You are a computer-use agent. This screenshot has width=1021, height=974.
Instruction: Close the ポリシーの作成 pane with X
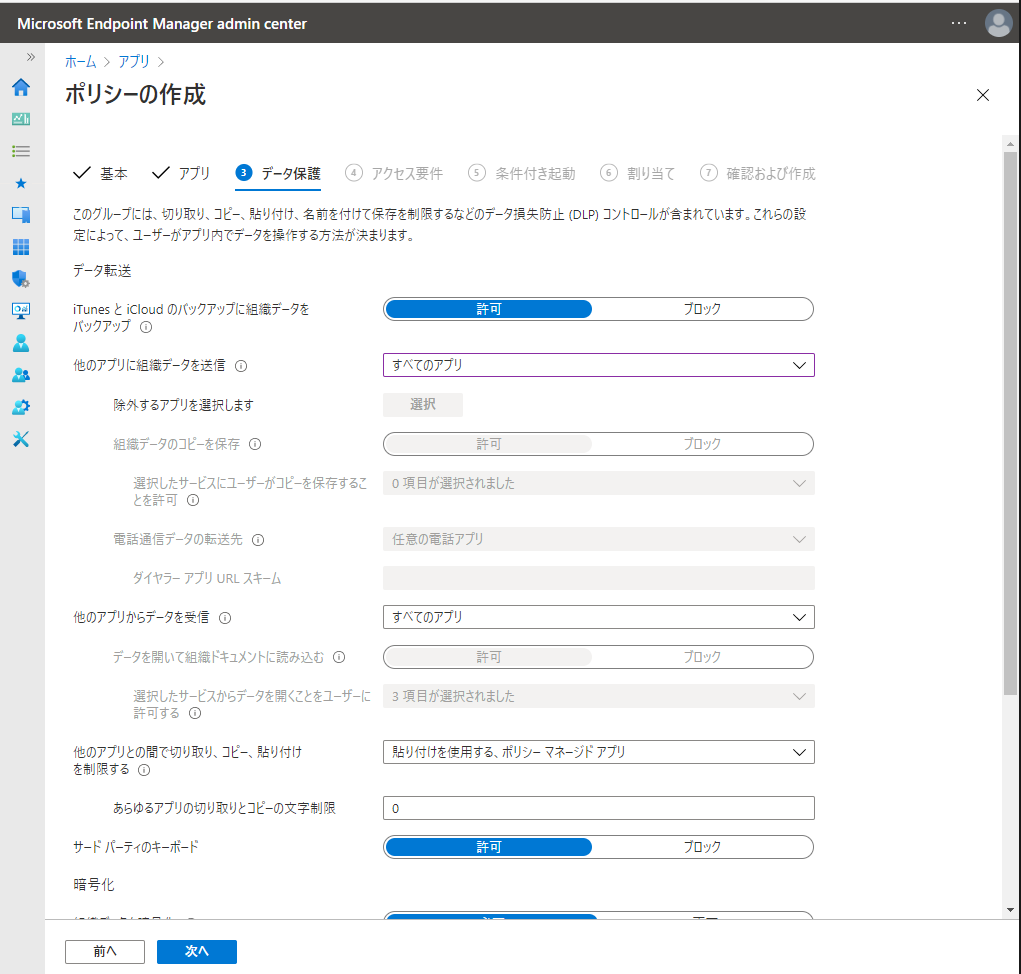tap(983, 95)
